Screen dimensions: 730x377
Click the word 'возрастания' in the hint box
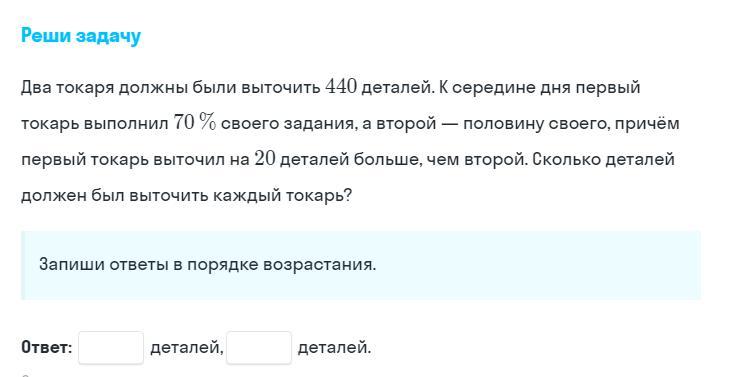(x=319, y=264)
